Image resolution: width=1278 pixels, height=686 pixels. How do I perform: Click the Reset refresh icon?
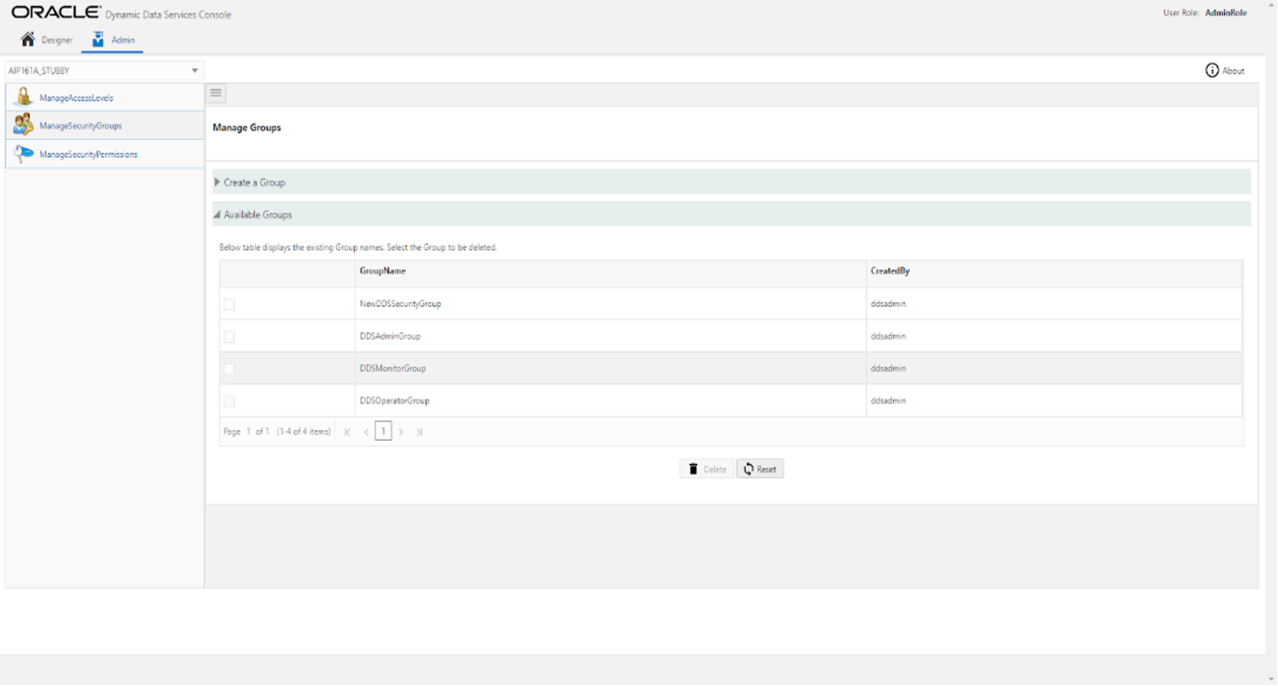[x=748, y=469]
